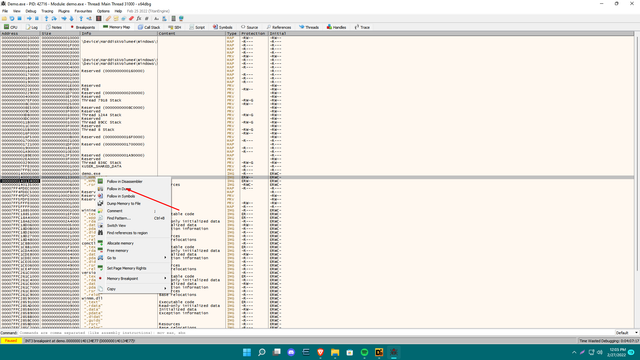Choose Follow in Disassembler
The image size is (640, 360).
point(124,181)
